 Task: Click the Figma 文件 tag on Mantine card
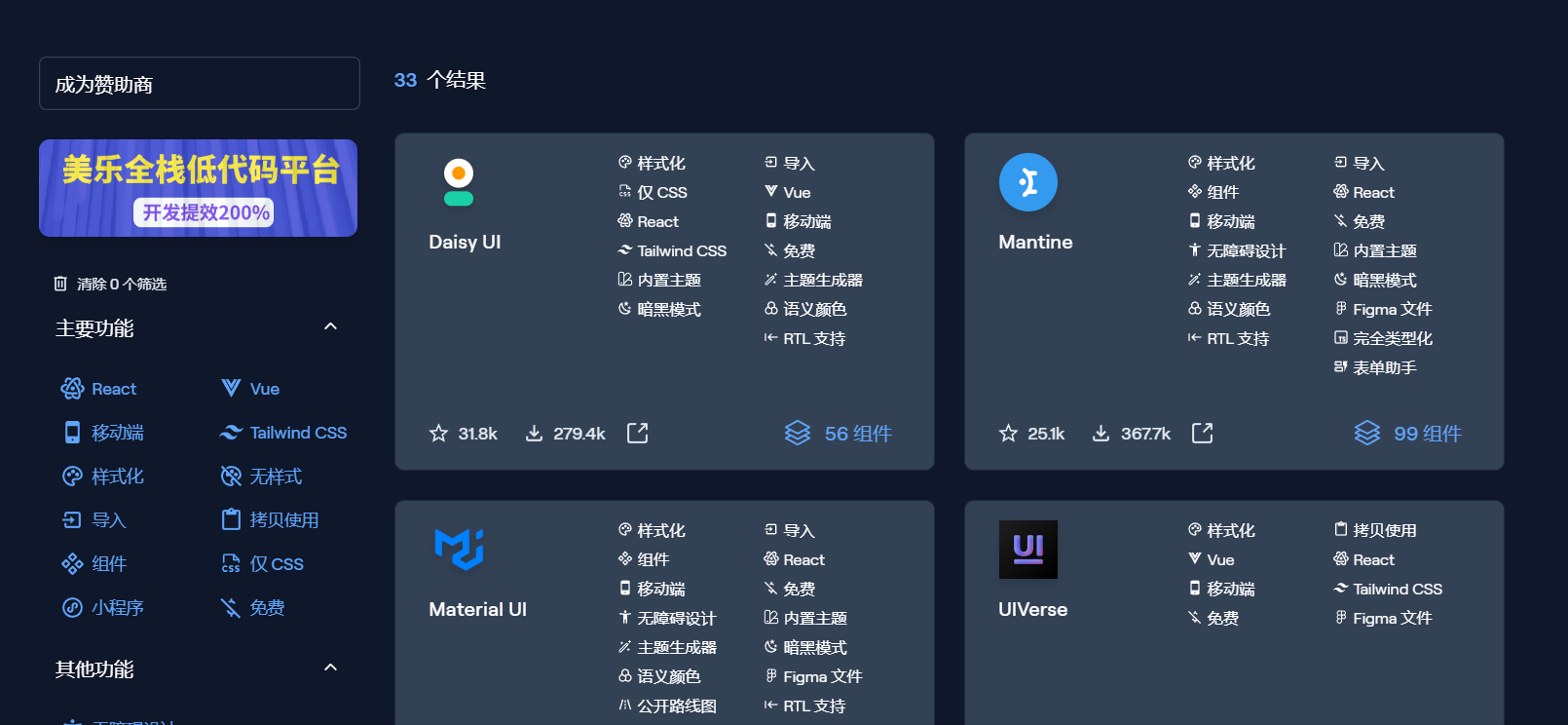pos(1383,309)
